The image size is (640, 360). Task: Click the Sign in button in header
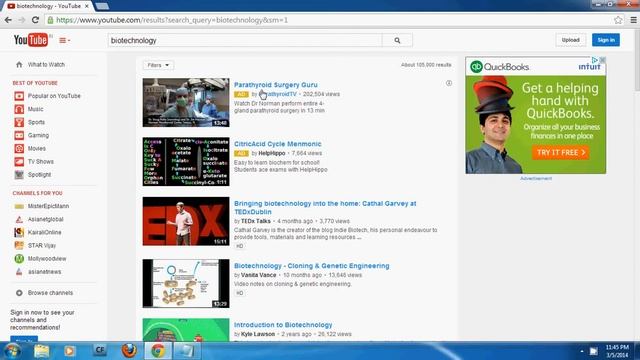point(606,40)
